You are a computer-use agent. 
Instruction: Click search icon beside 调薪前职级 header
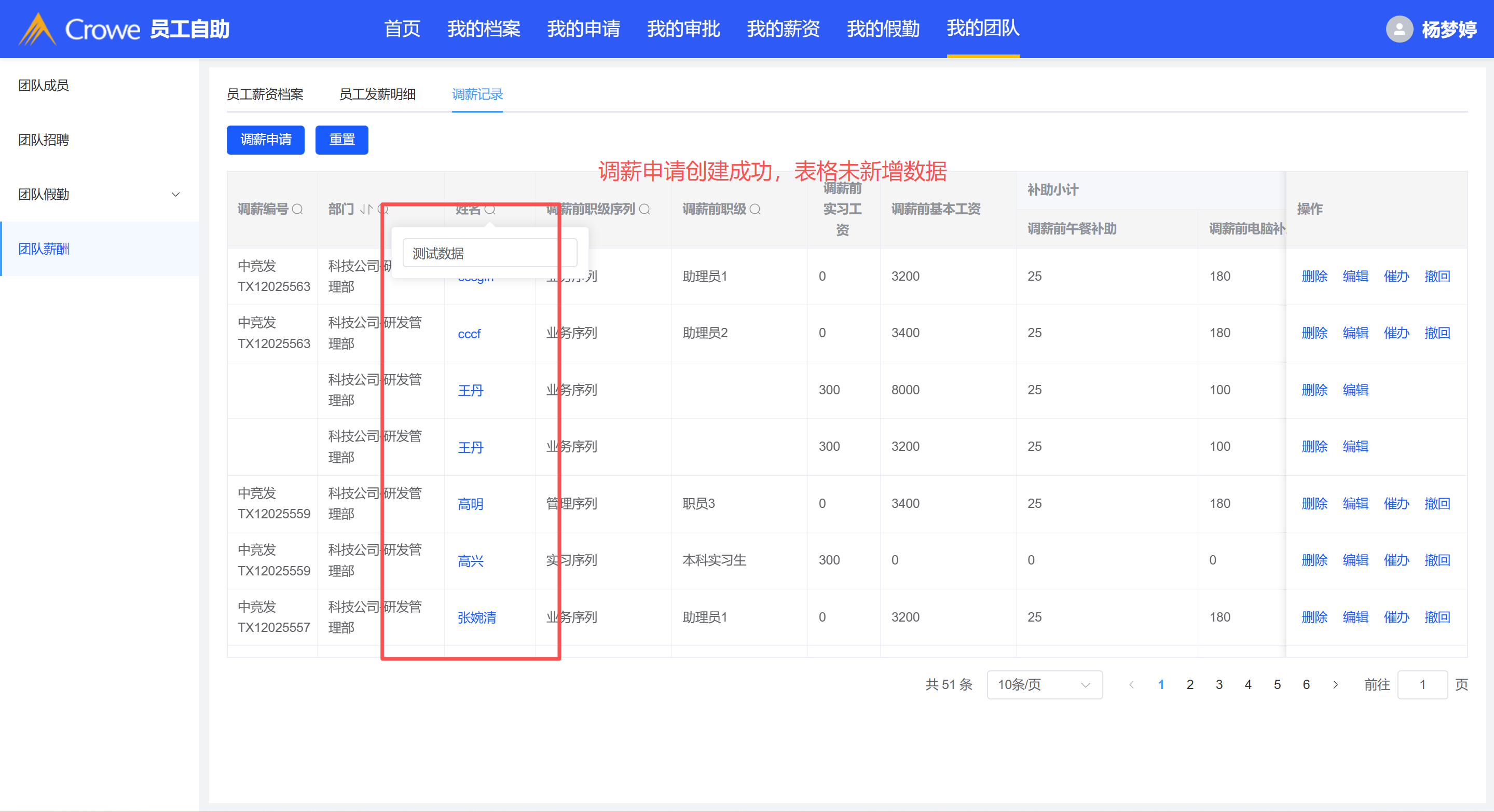(755, 210)
